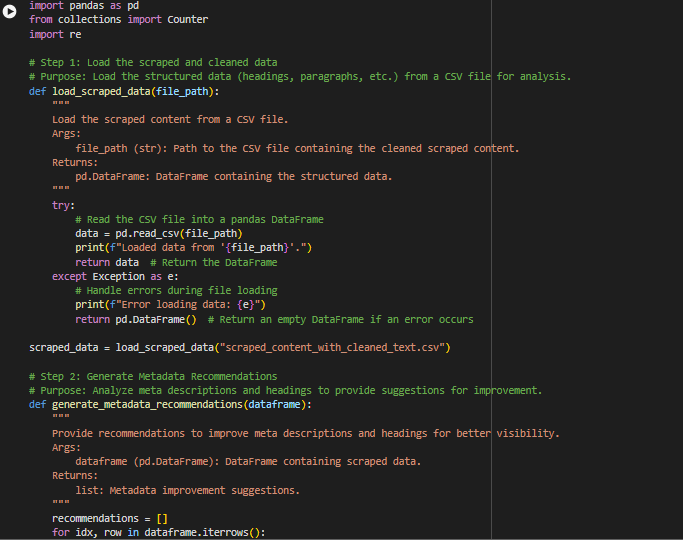The height and width of the screenshot is (540, 683).
Task: Click the 'try:' statement line
Action: point(64,205)
